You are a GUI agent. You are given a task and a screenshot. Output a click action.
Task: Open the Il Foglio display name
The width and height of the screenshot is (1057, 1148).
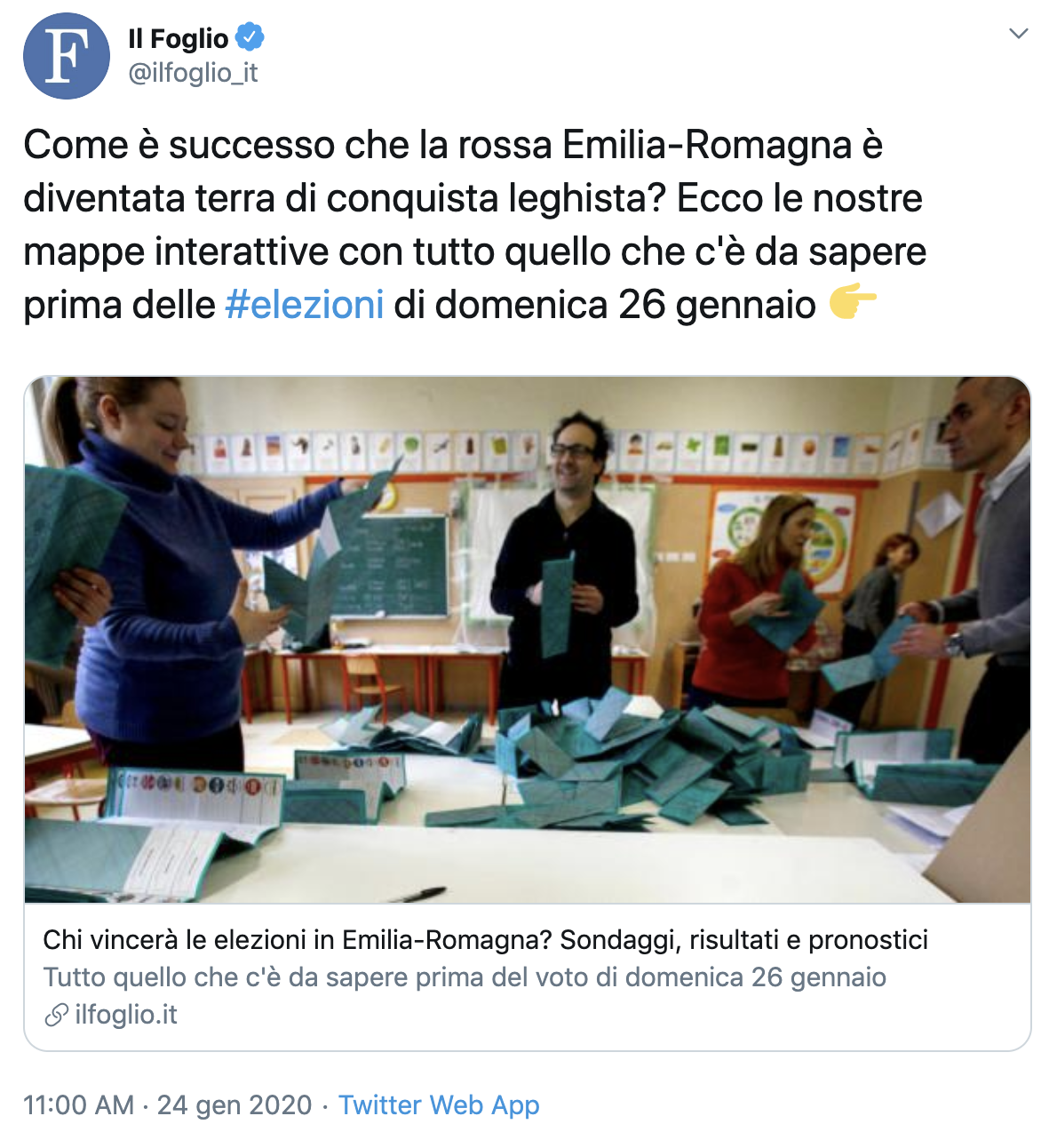click(179, 38)
